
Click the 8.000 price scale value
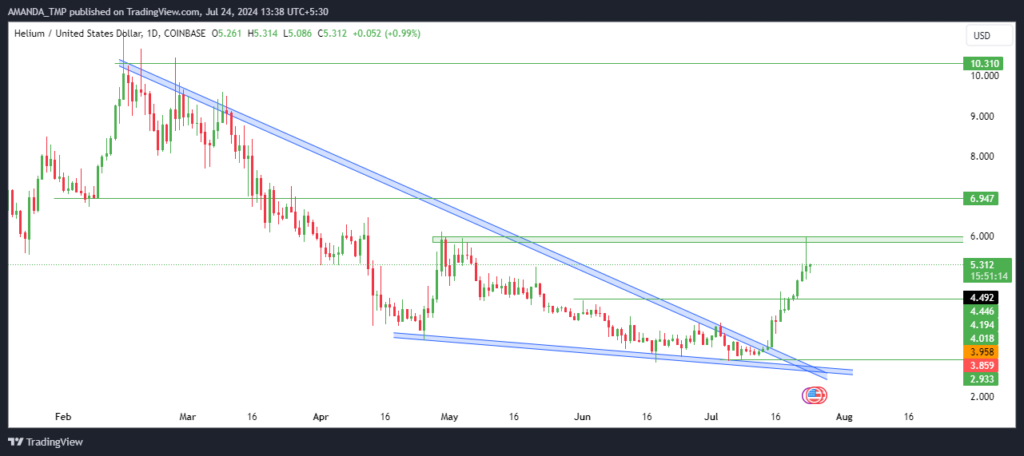[x=985, y=156]
